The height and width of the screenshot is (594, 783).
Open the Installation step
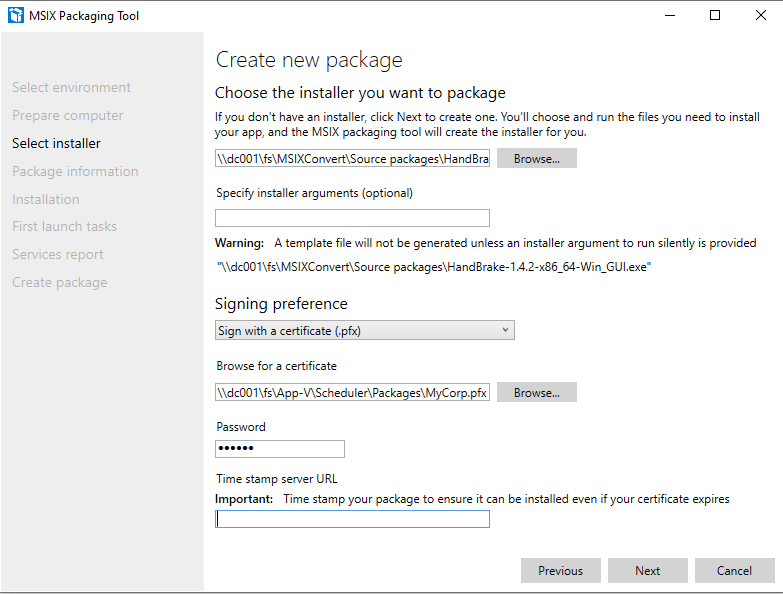[x=46, y=200]
